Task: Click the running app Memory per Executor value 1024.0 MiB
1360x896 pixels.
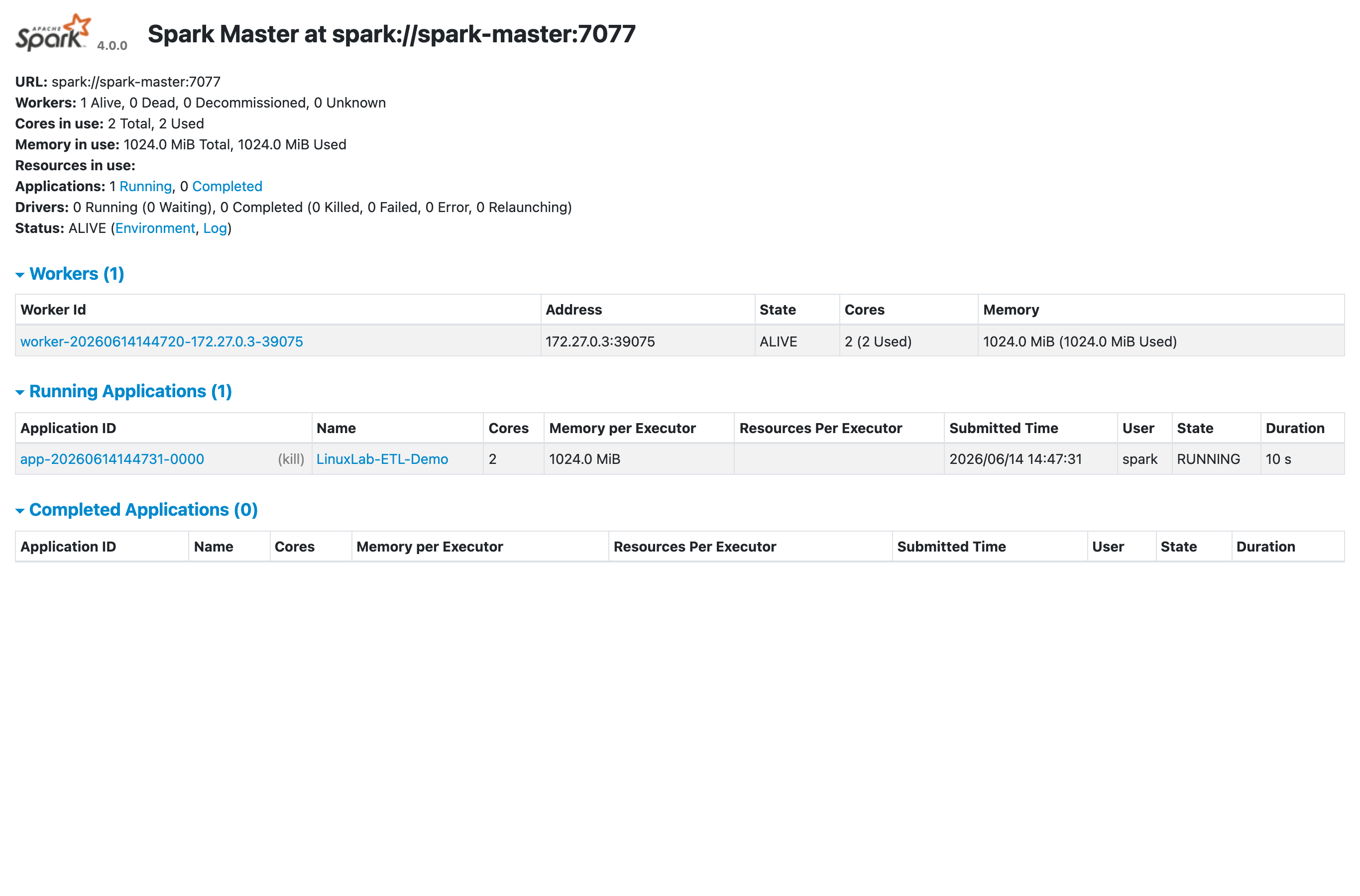Action: click(584, 459)
